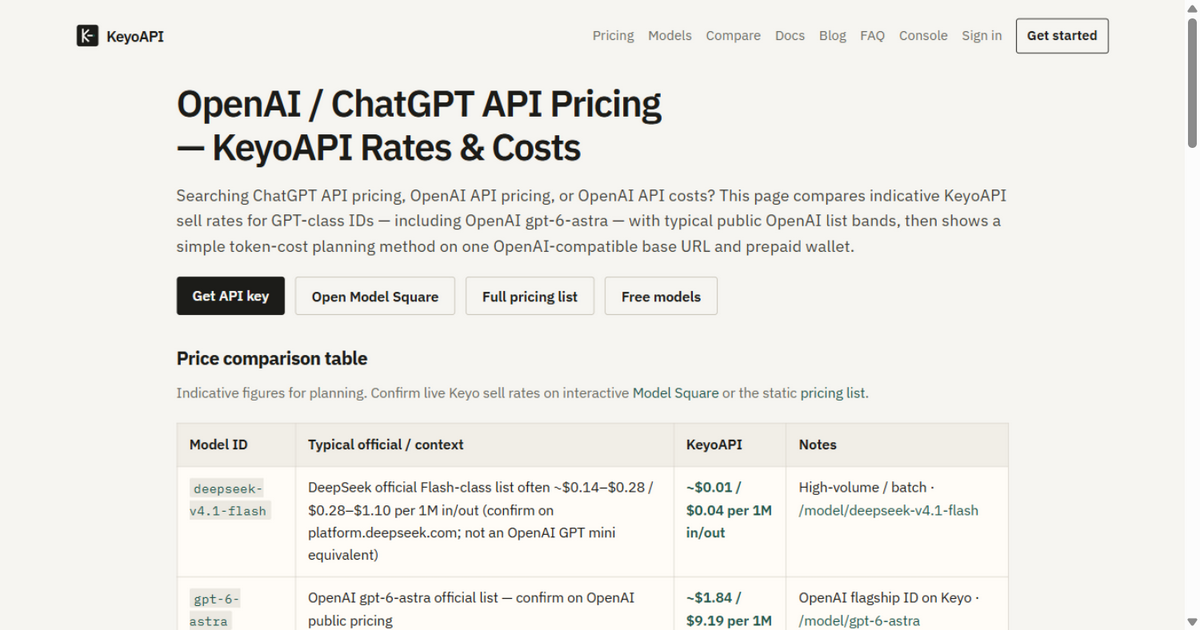Click the Get started button
This screenshot has width=1200, height=630.
[x=1062, y=36]
